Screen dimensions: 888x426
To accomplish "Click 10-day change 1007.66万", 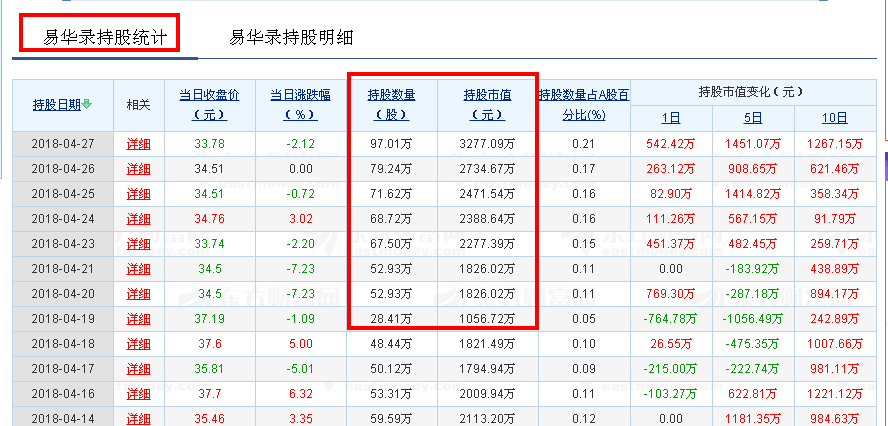I will [x=835, y=344].
